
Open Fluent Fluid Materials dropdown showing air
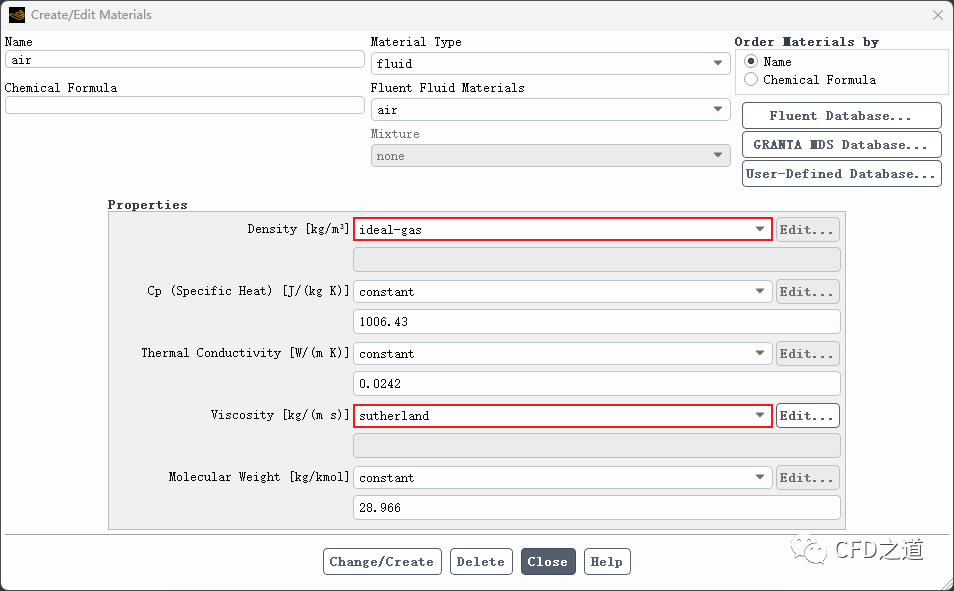[550, 110]
